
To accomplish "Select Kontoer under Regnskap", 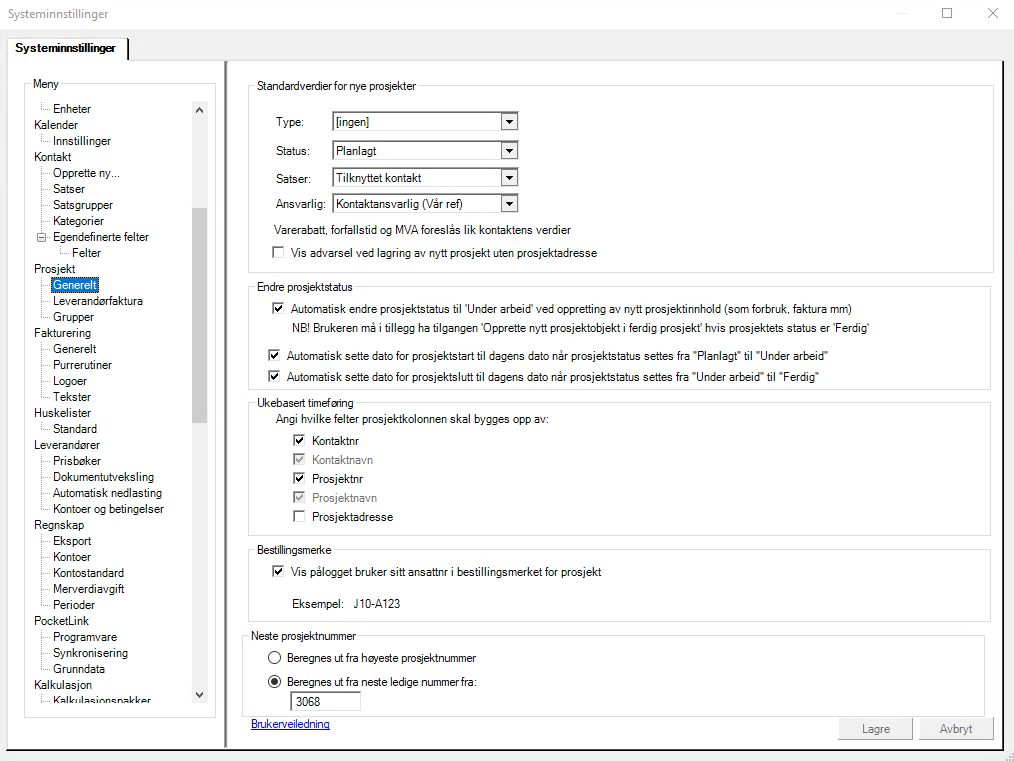I will click(x=72, y=557).
